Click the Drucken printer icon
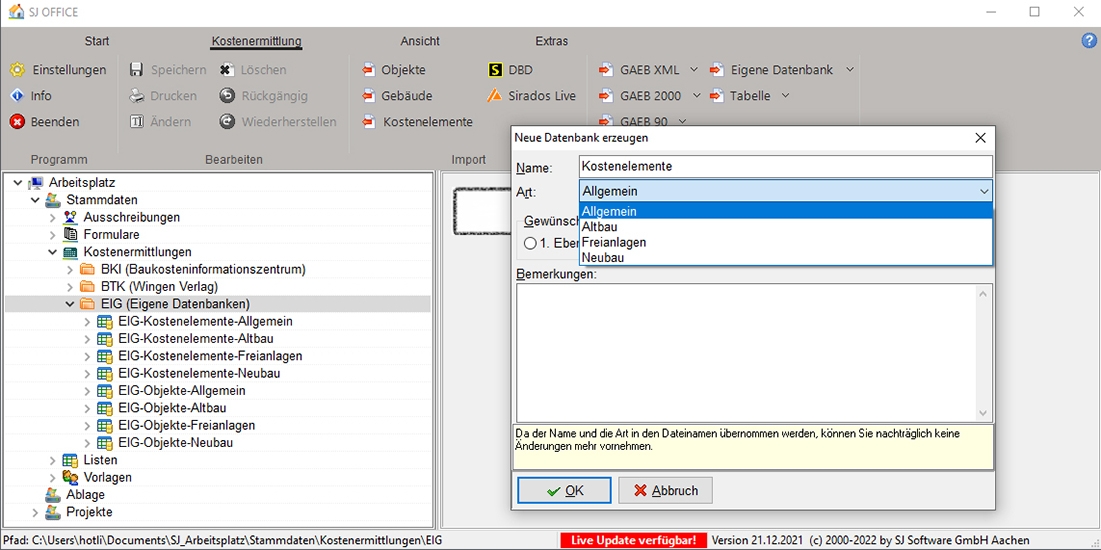Viewport: 1101px width, 550px height. 137,96
